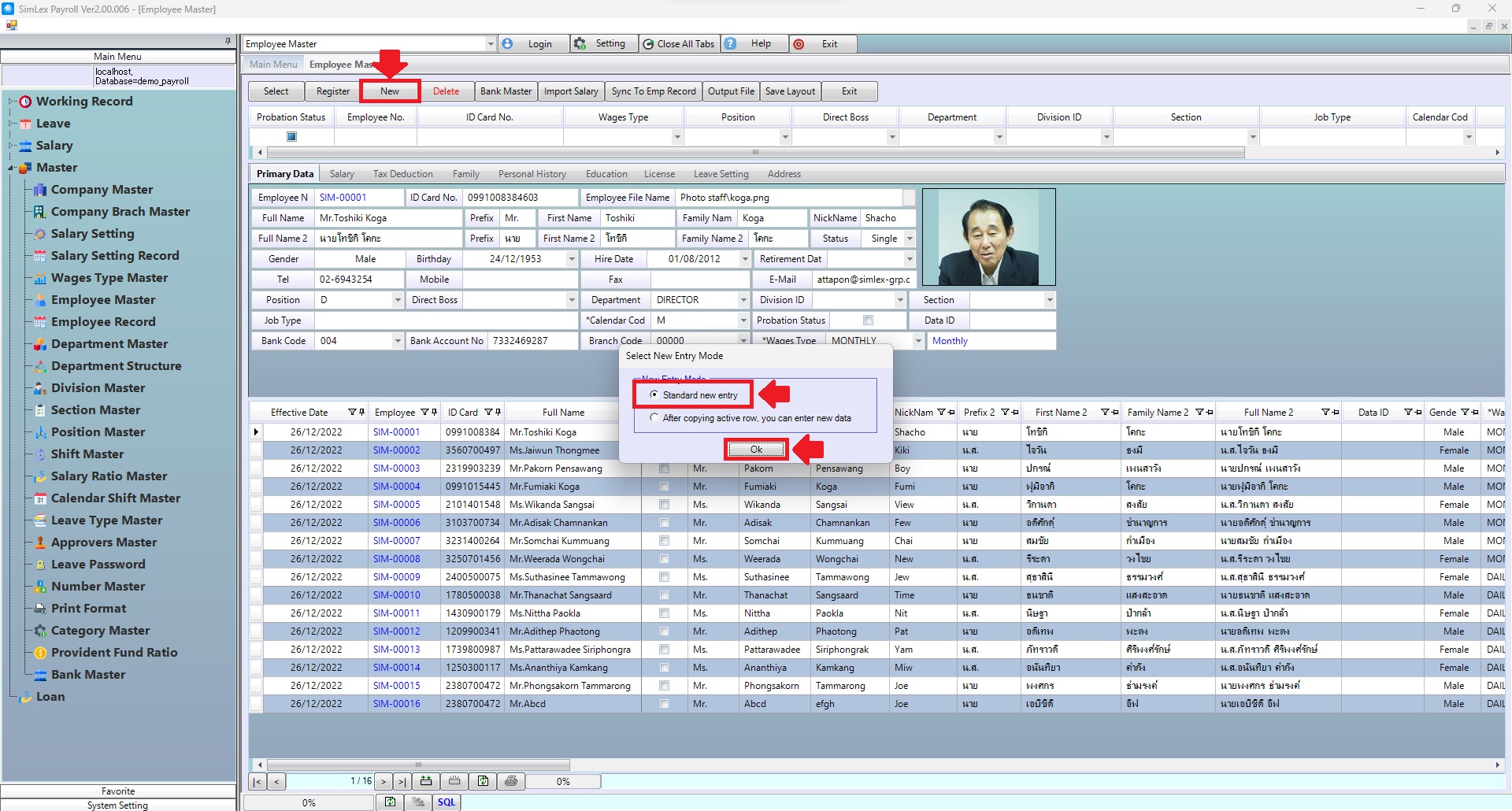
Task: Click the Import Salary button
Action: 571,91
